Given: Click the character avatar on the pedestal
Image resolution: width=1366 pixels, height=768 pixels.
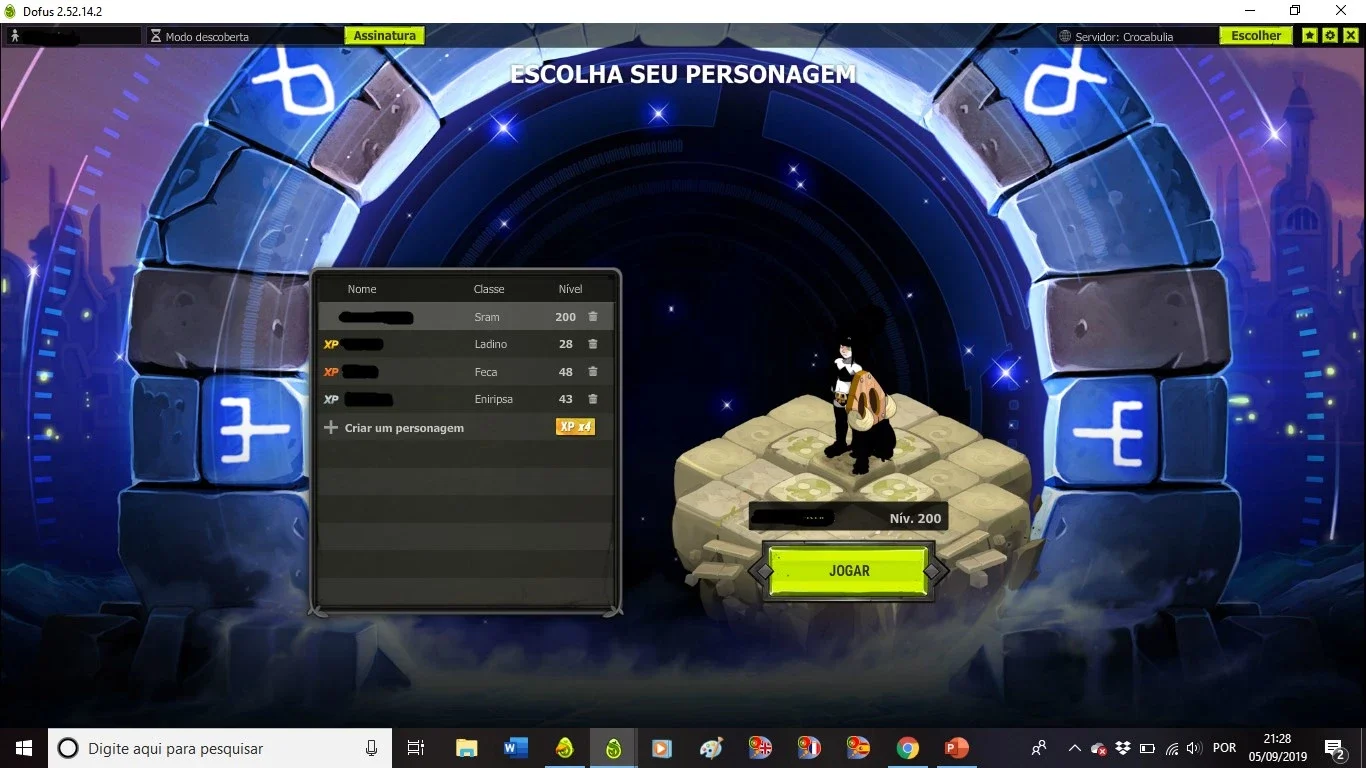Looking at the screenshot, I should pyautogui.click(x=858, y=405).
